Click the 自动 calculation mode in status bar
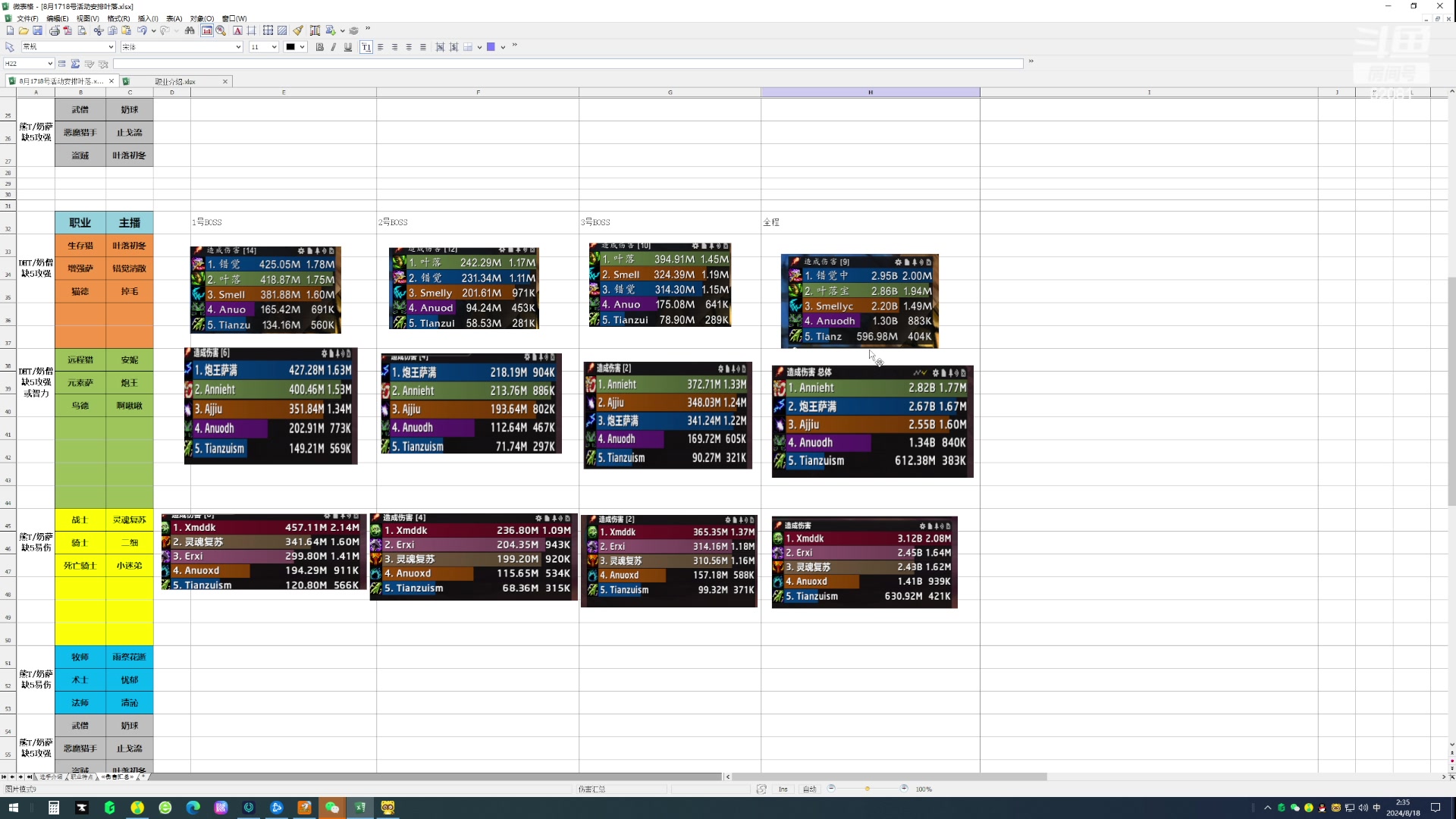This screenshot has height=819, width=1456. (810, 789)
